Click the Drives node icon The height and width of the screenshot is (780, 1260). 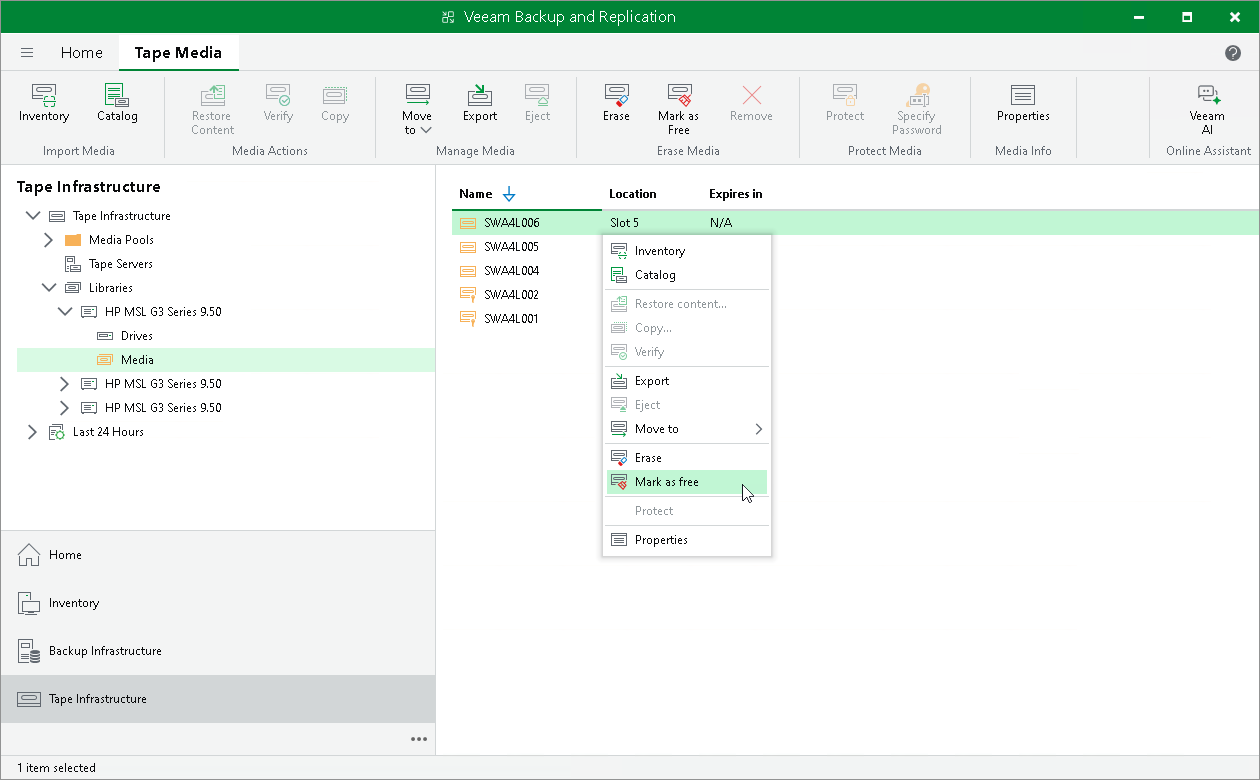pyautogui.click(x=105, y=336)
